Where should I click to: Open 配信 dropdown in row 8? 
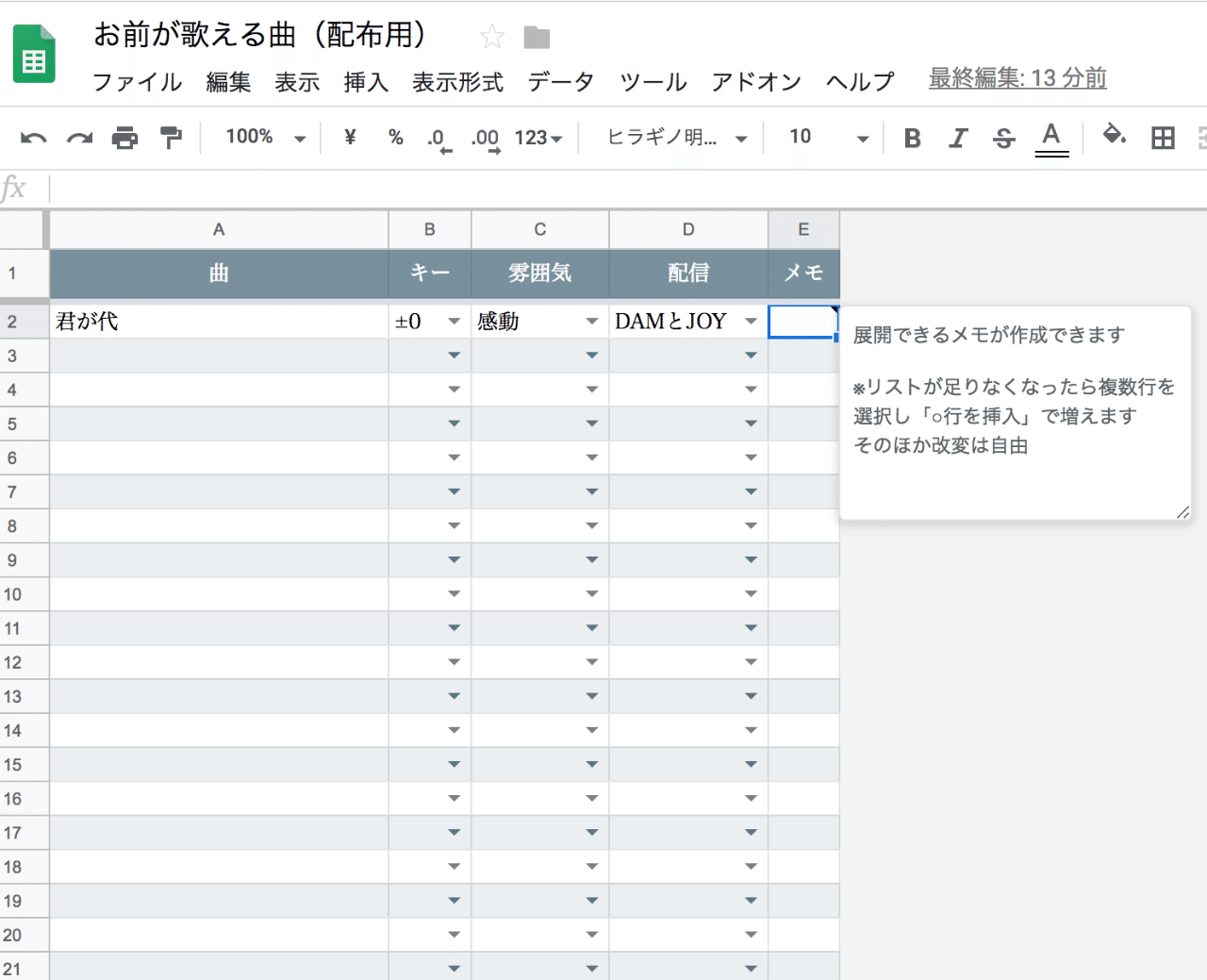[752, 525]
